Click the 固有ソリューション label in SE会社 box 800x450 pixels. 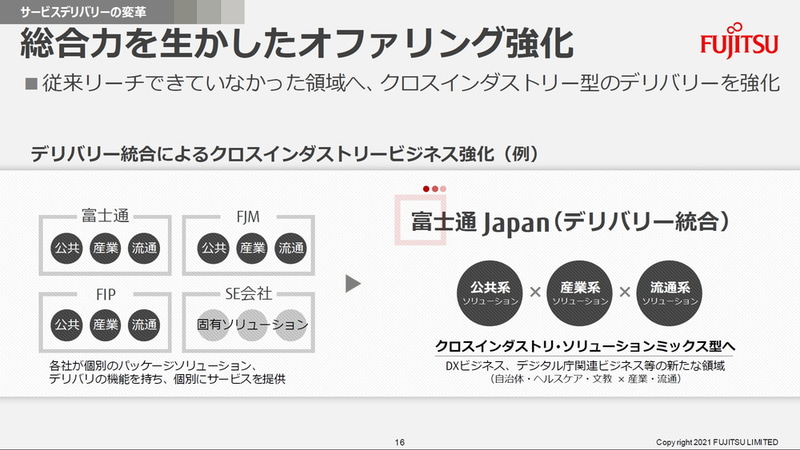[252, 324]
